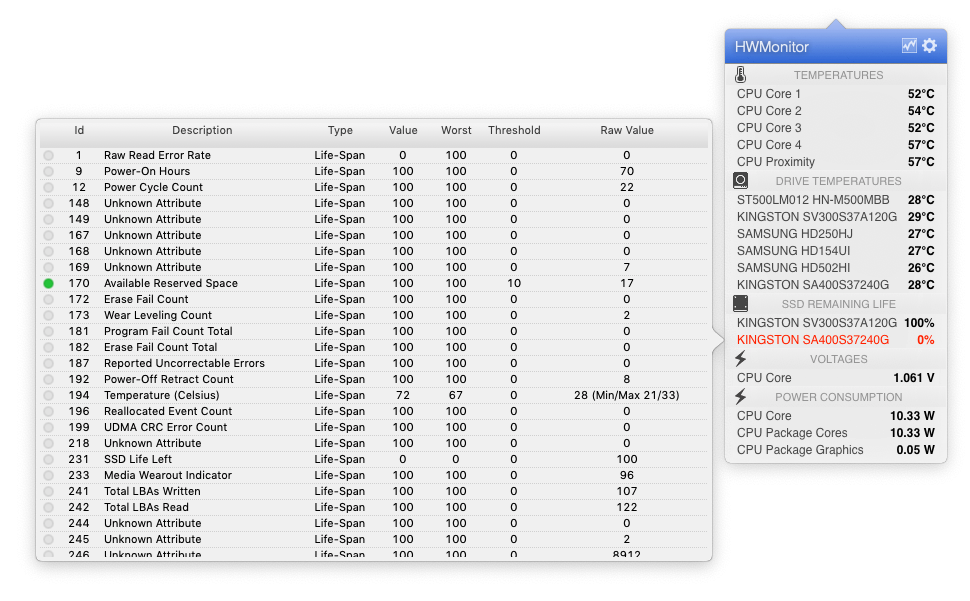Screen dimensions: 970x601
Task: Select KINGSTON SA400S37240G under Drive Temperatures
Action: click(836, 285)
